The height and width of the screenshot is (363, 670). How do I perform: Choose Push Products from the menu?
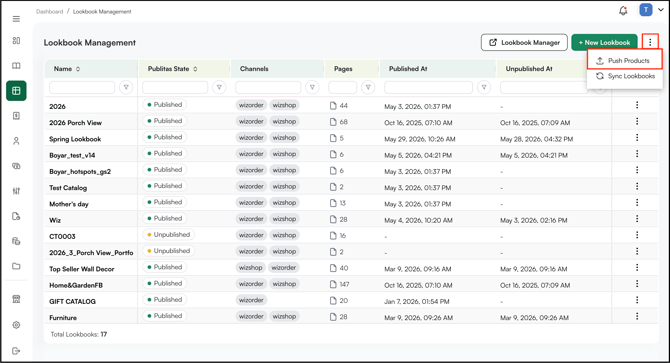625,61
